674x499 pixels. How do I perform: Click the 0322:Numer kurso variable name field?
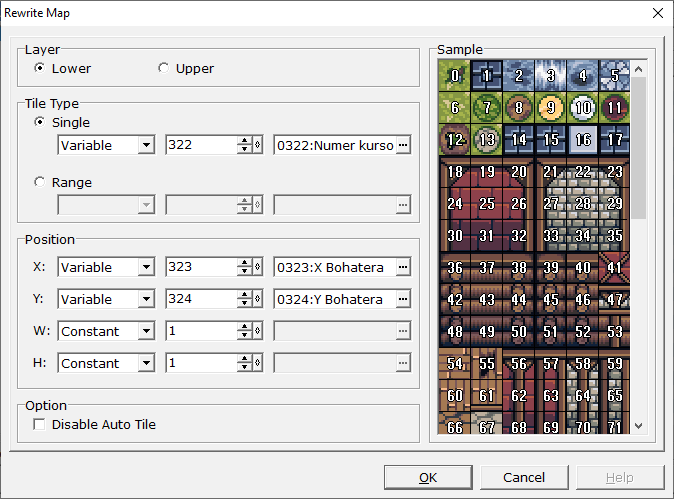pyautogui.click(x=335, y=145)
